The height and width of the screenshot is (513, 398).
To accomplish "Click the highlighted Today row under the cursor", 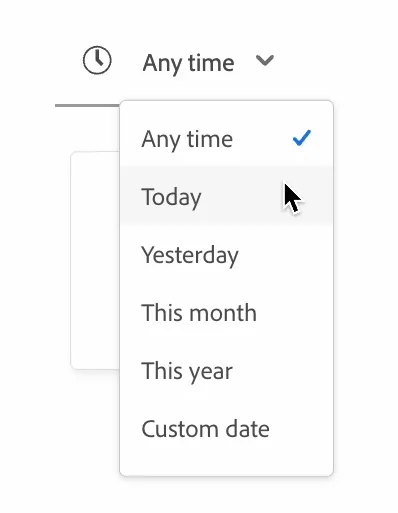I will [x=226, y=196].
